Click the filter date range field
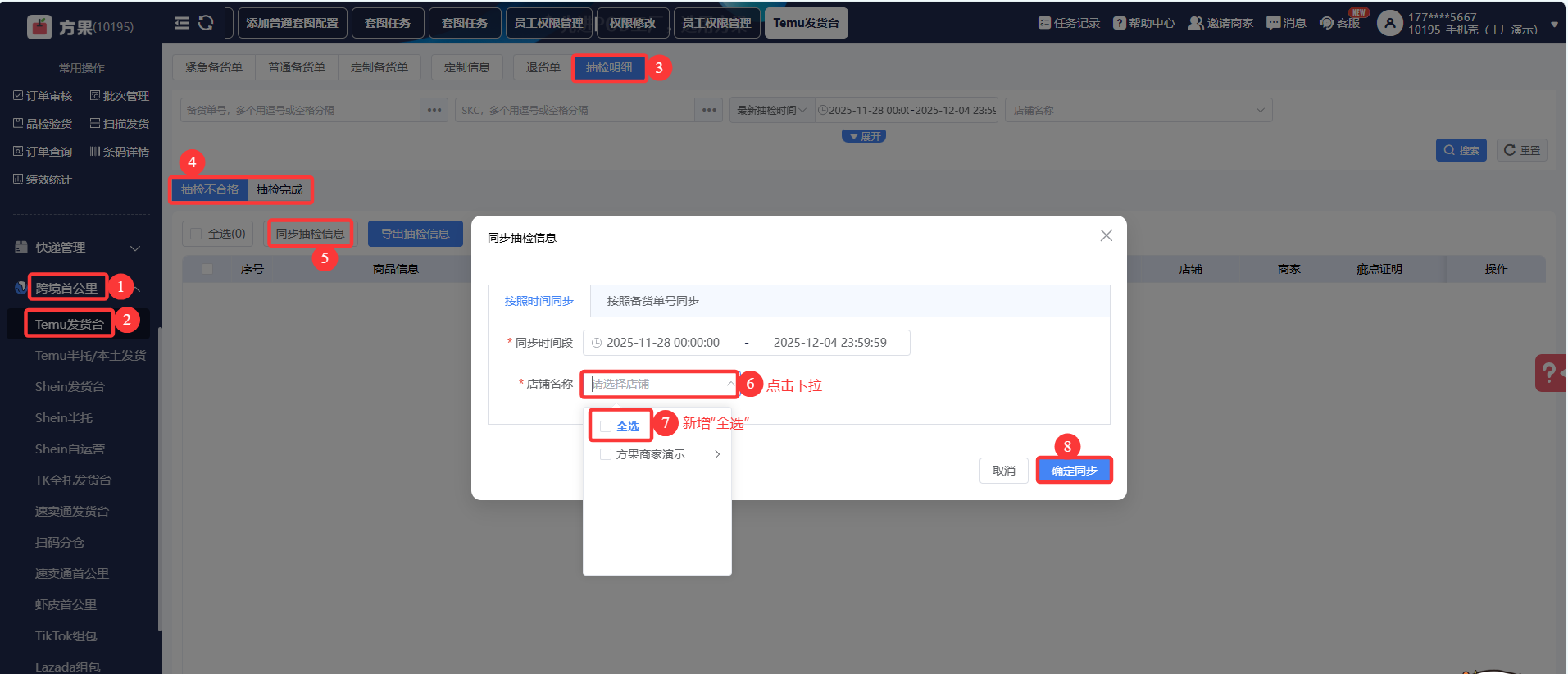The height and width of the screenshot is (674, 1568). pyautogui.click(x=907, y=110)
